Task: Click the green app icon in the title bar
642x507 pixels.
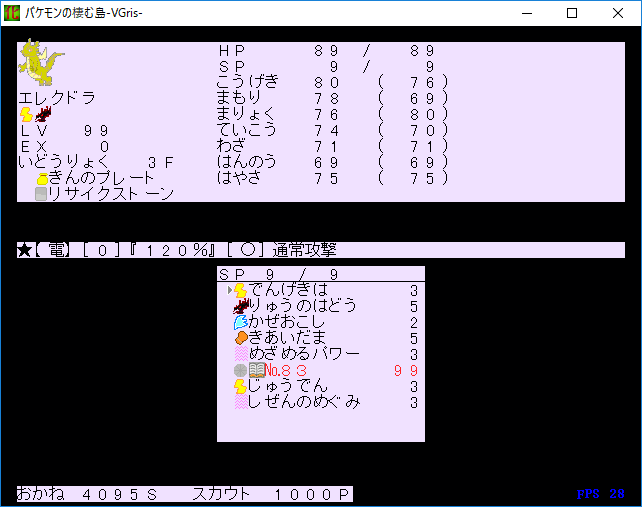Action: (11, 13)
